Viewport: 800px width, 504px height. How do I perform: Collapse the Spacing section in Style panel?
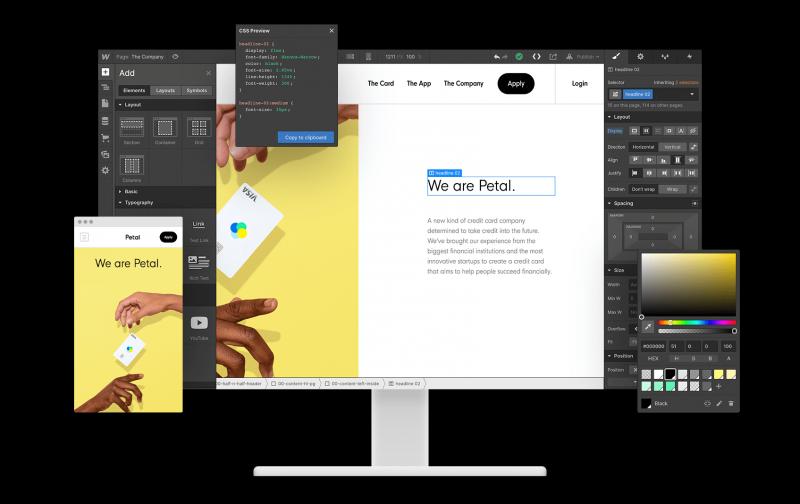[x=610, y=203]
